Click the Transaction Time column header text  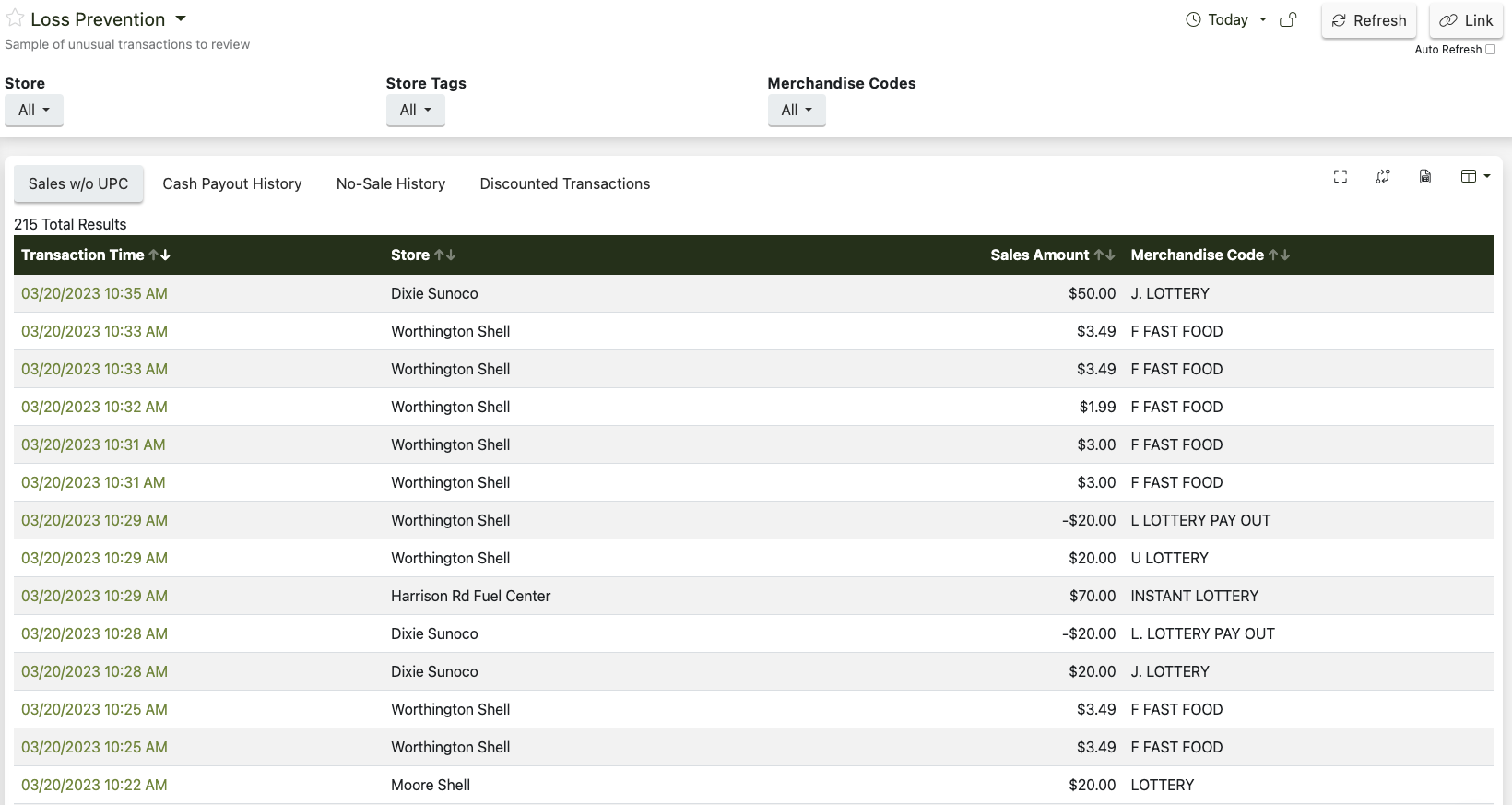83,255
